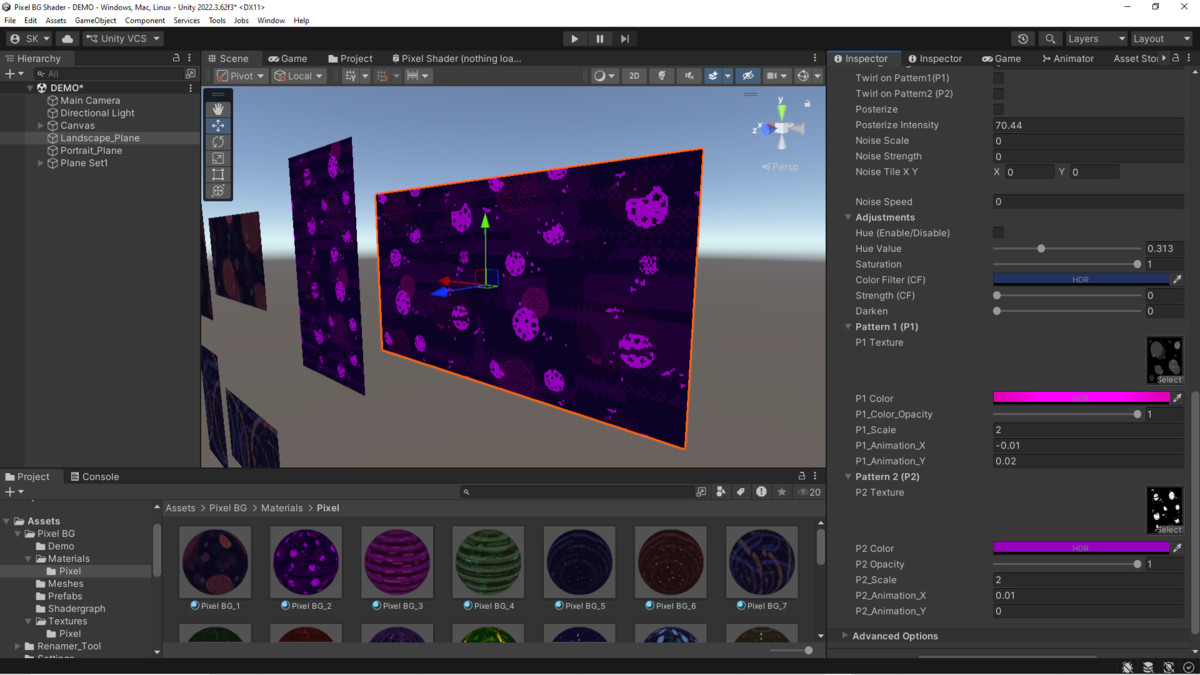Screen dimensions: 1200x675
Task: Click the P1 Color eyedropper icon
Action: pos(1177,398)
